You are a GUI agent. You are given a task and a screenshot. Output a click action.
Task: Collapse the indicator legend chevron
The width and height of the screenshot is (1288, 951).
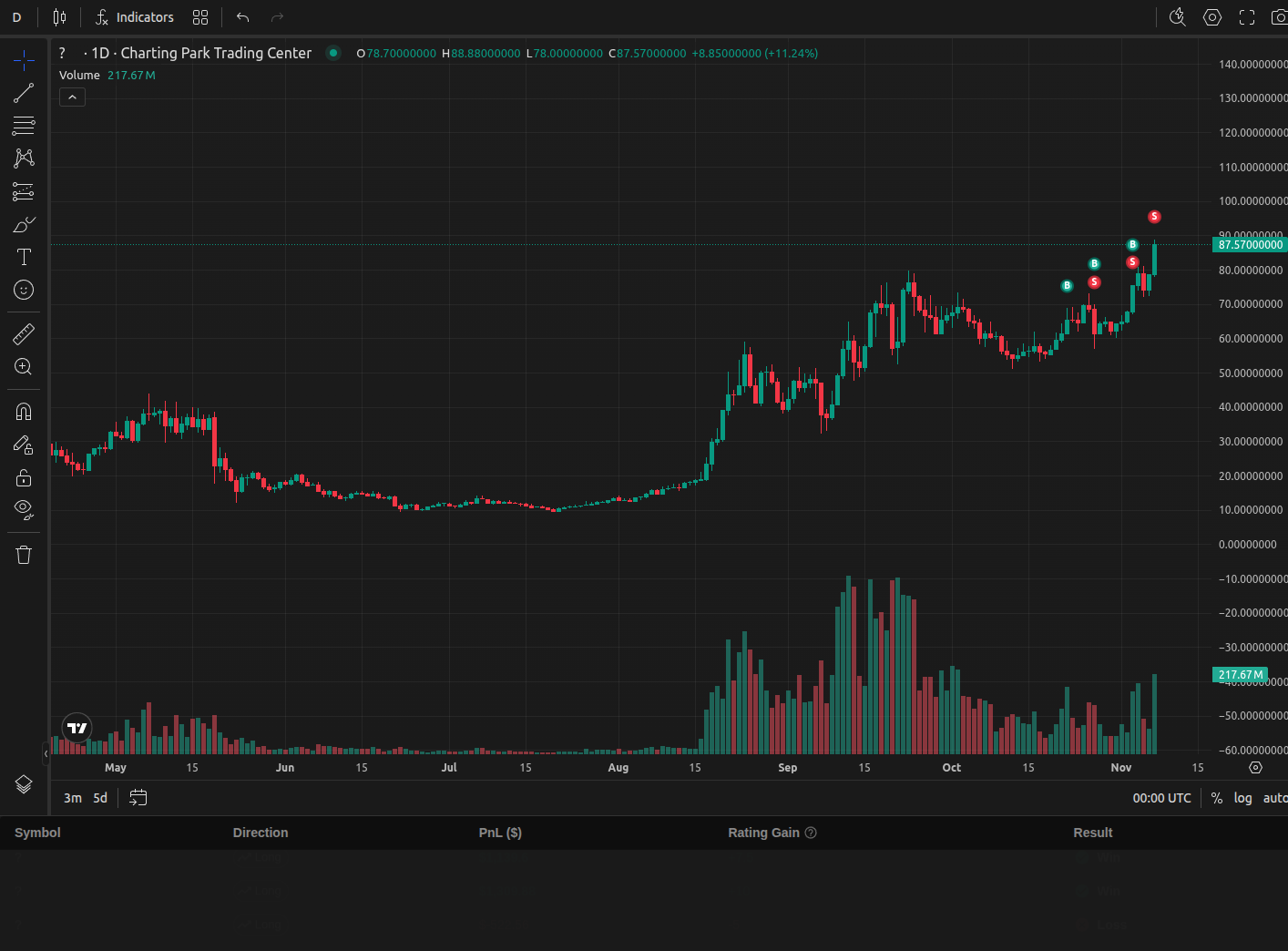(72, 97)
